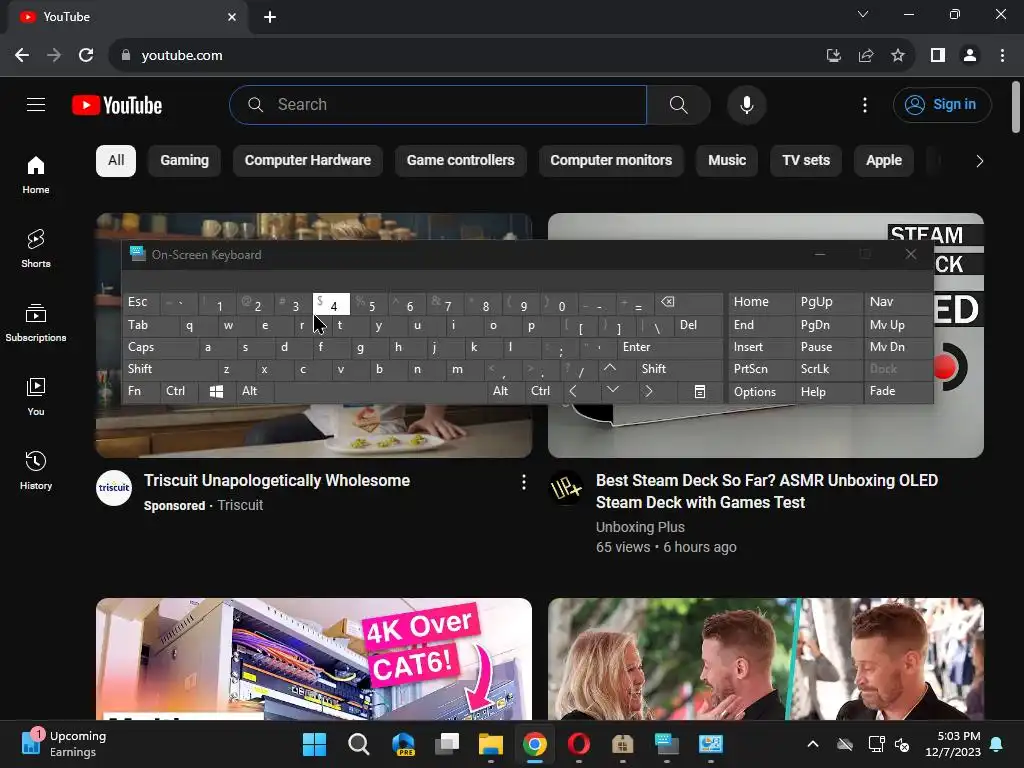Select the TV sets chip
Screen dimensions: 1024x768
pyautogui.click(x=806, y=161)
